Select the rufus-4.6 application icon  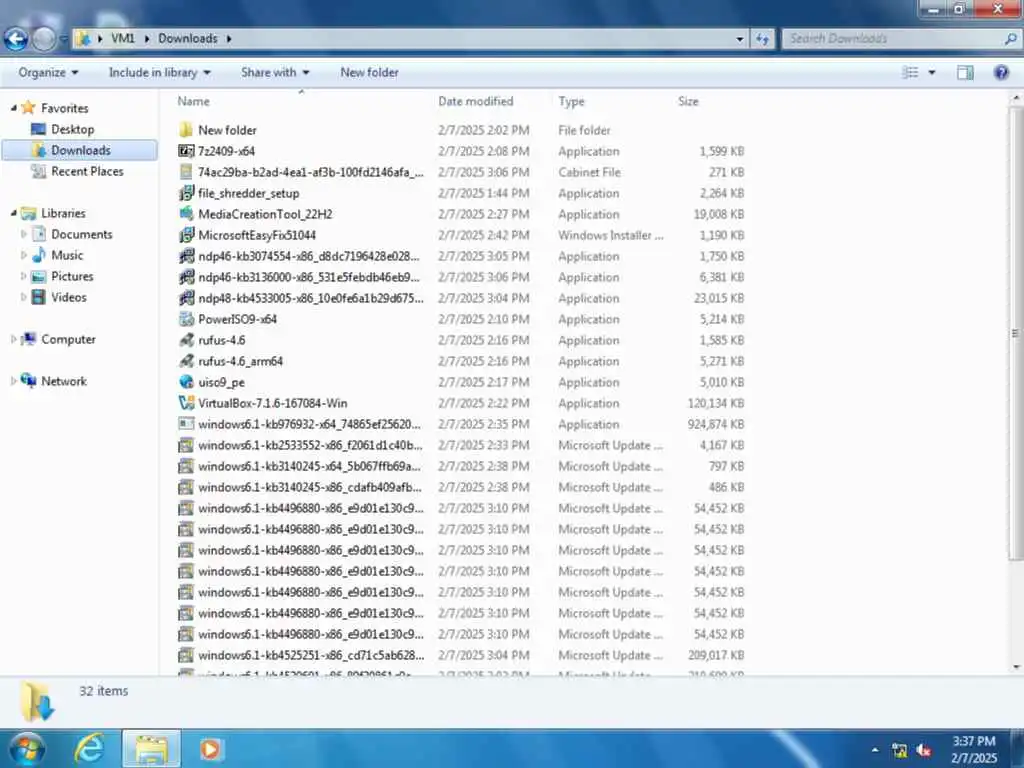[186, 340]
